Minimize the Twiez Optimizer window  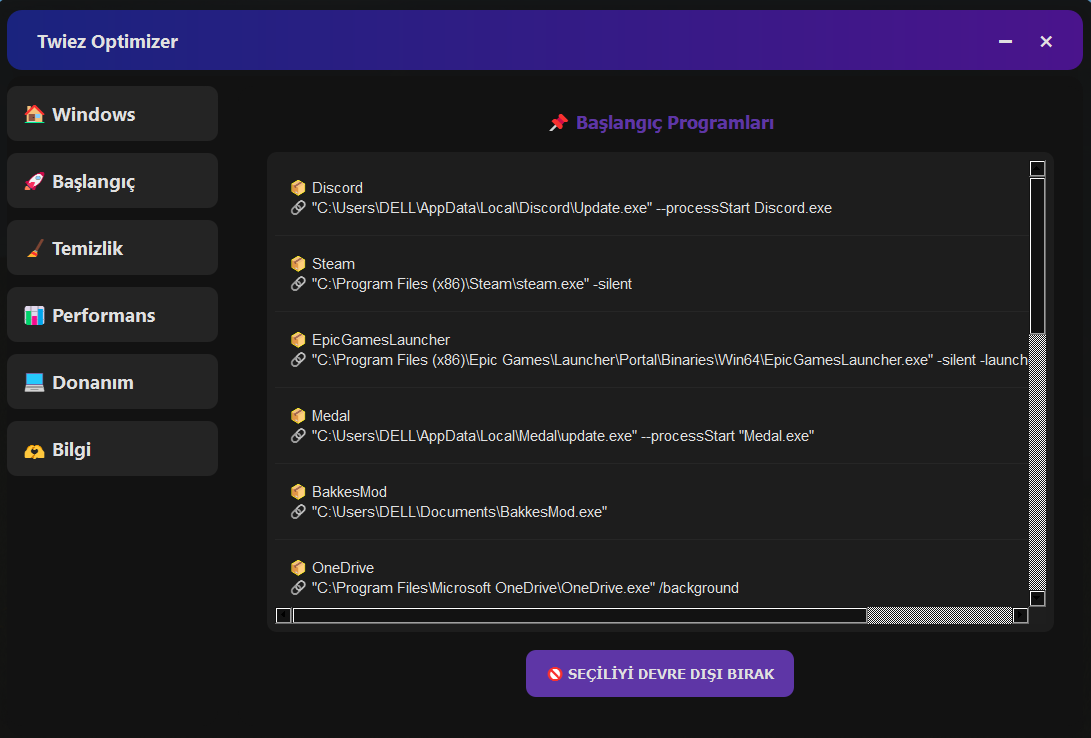tap(1005, 42)
